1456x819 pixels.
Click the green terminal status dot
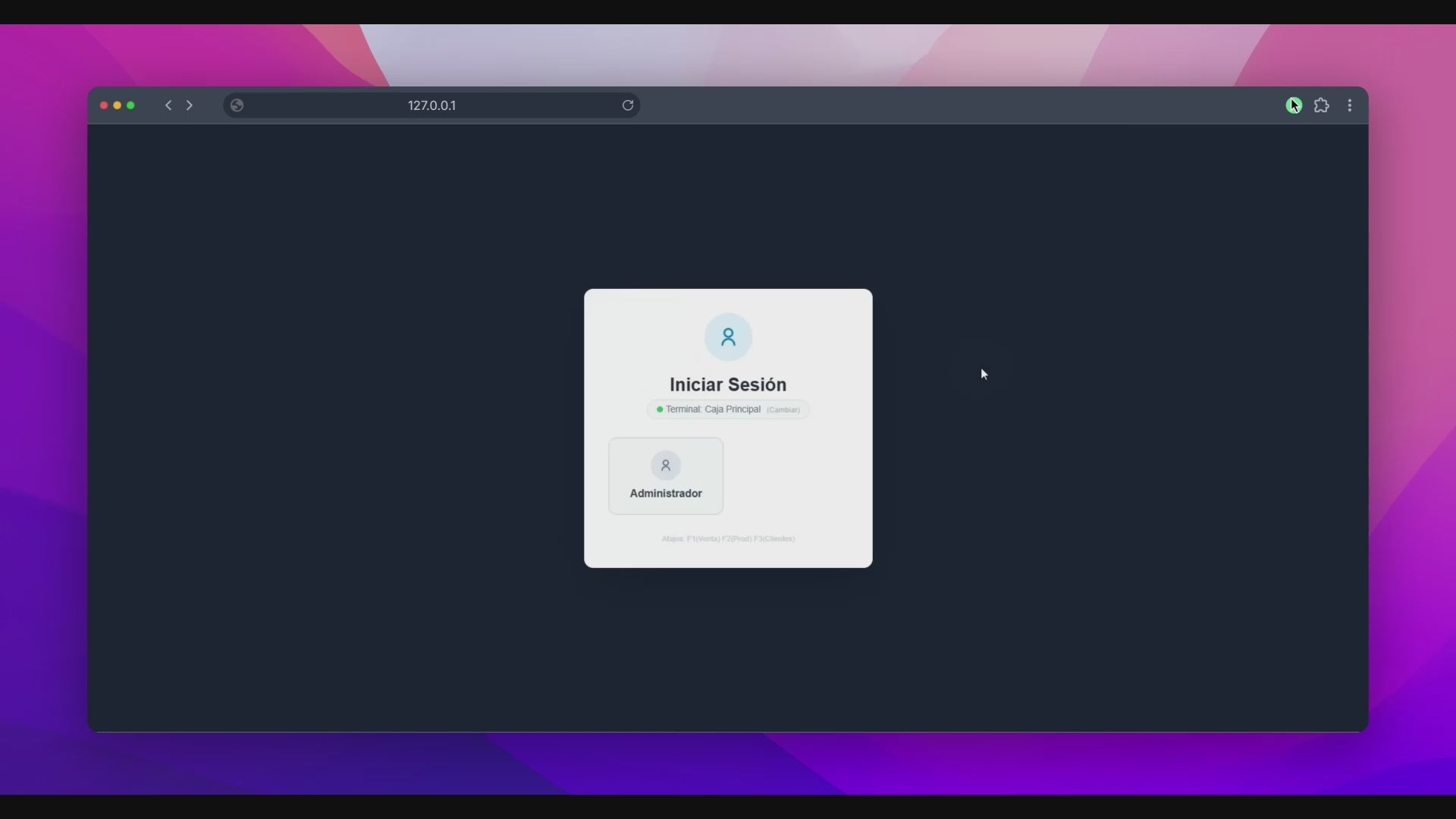[660, 409]
